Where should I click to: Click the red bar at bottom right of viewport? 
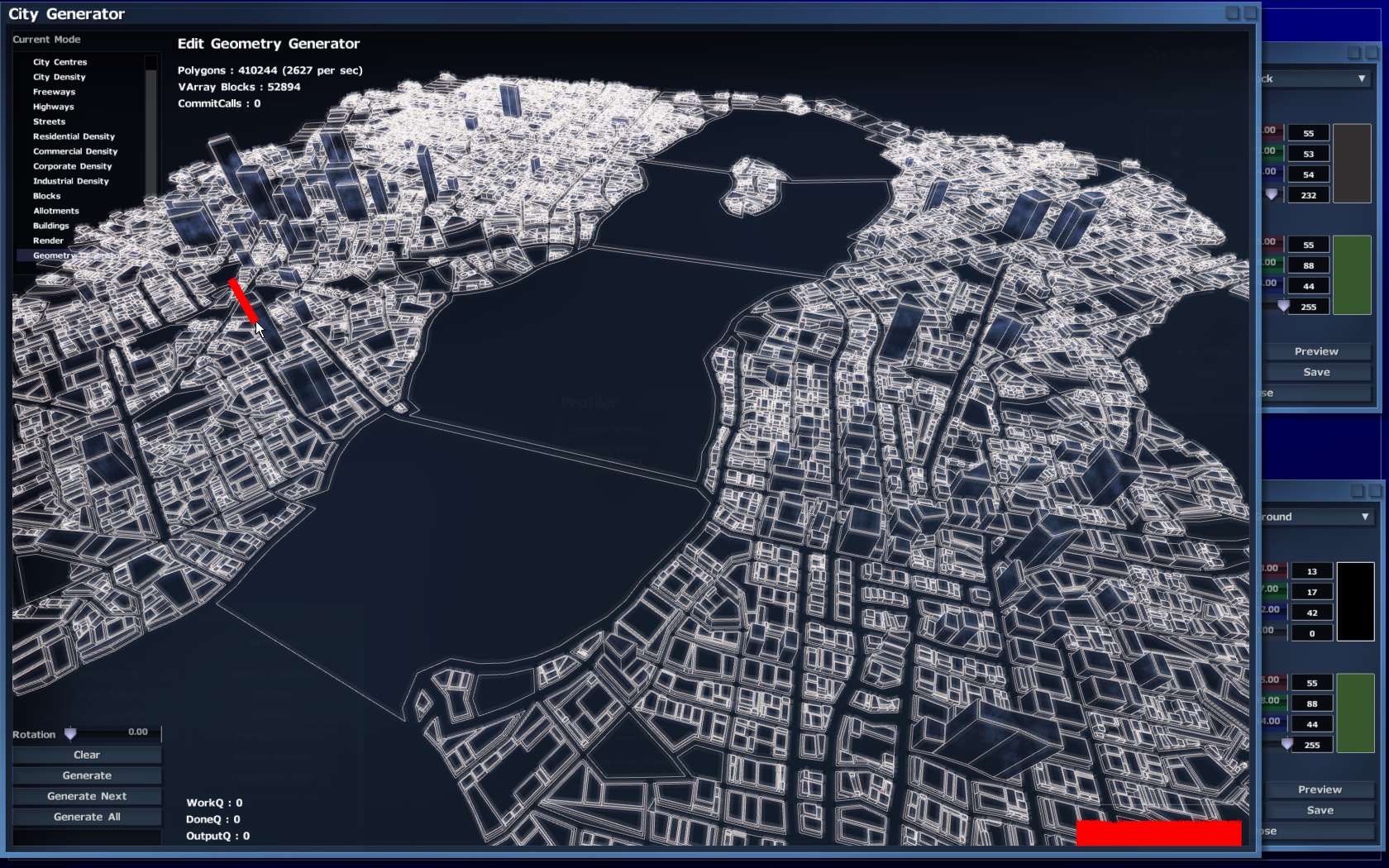[1158, 833]
